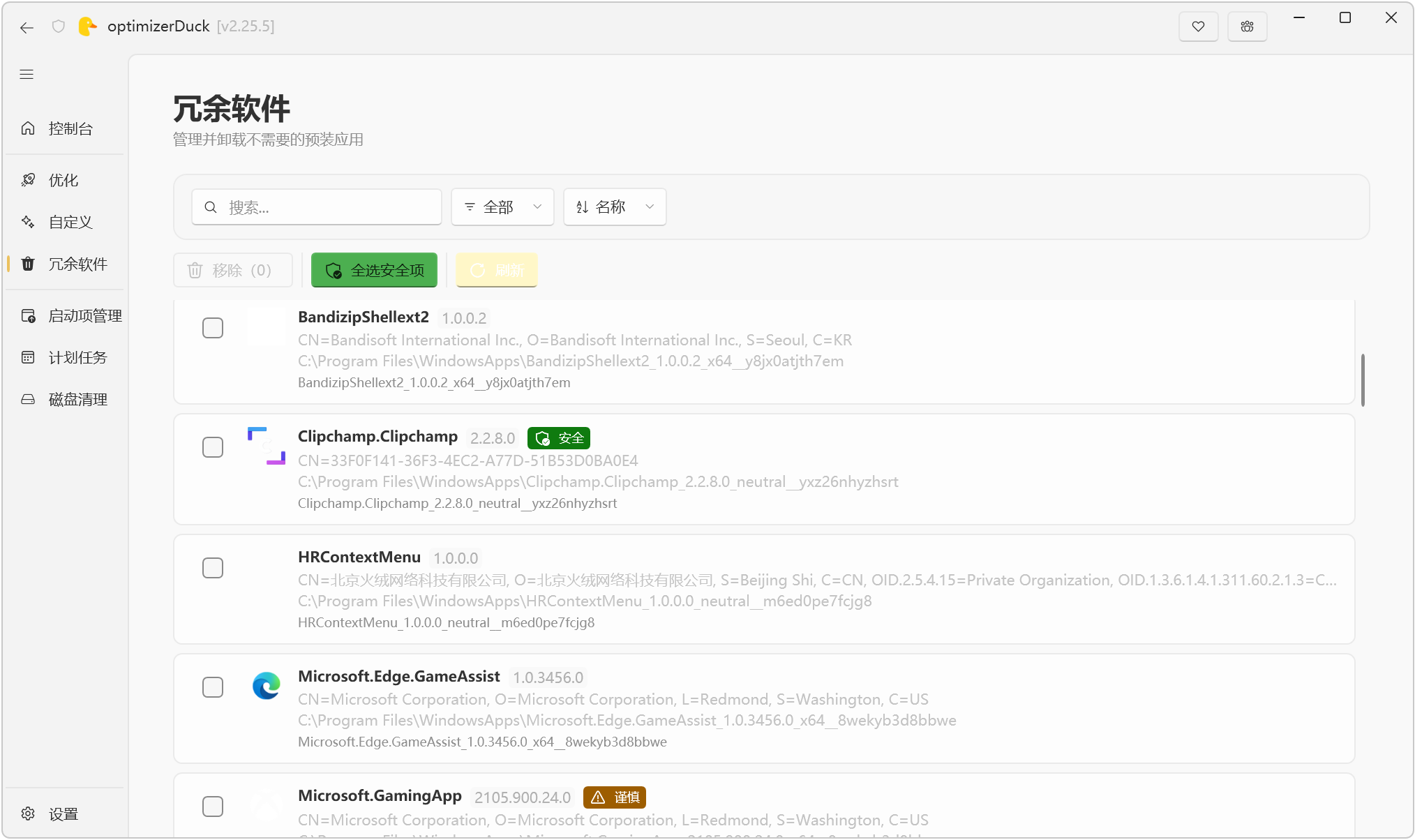Click Clipchamp publisher CN text
The width and height of the screenshot is (1415, 840).
tap(468, 460)
